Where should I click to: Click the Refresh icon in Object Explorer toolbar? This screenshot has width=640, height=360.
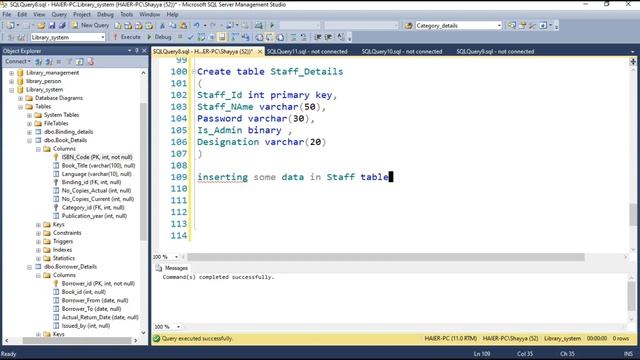click(x=80, y=62)
